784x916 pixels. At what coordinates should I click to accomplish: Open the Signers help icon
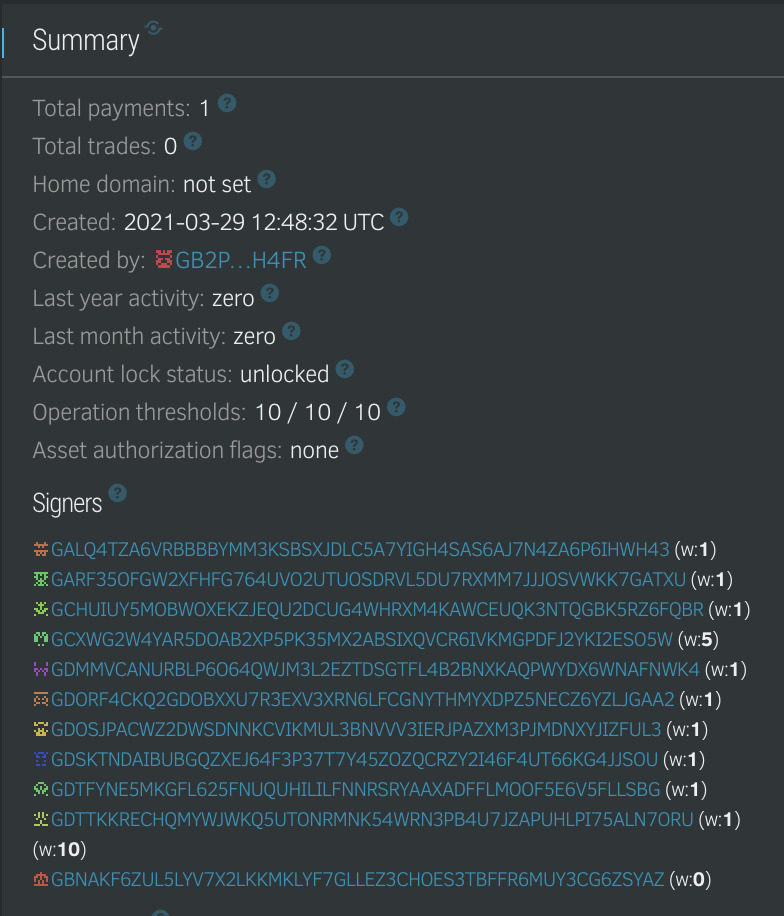point(117,493)
